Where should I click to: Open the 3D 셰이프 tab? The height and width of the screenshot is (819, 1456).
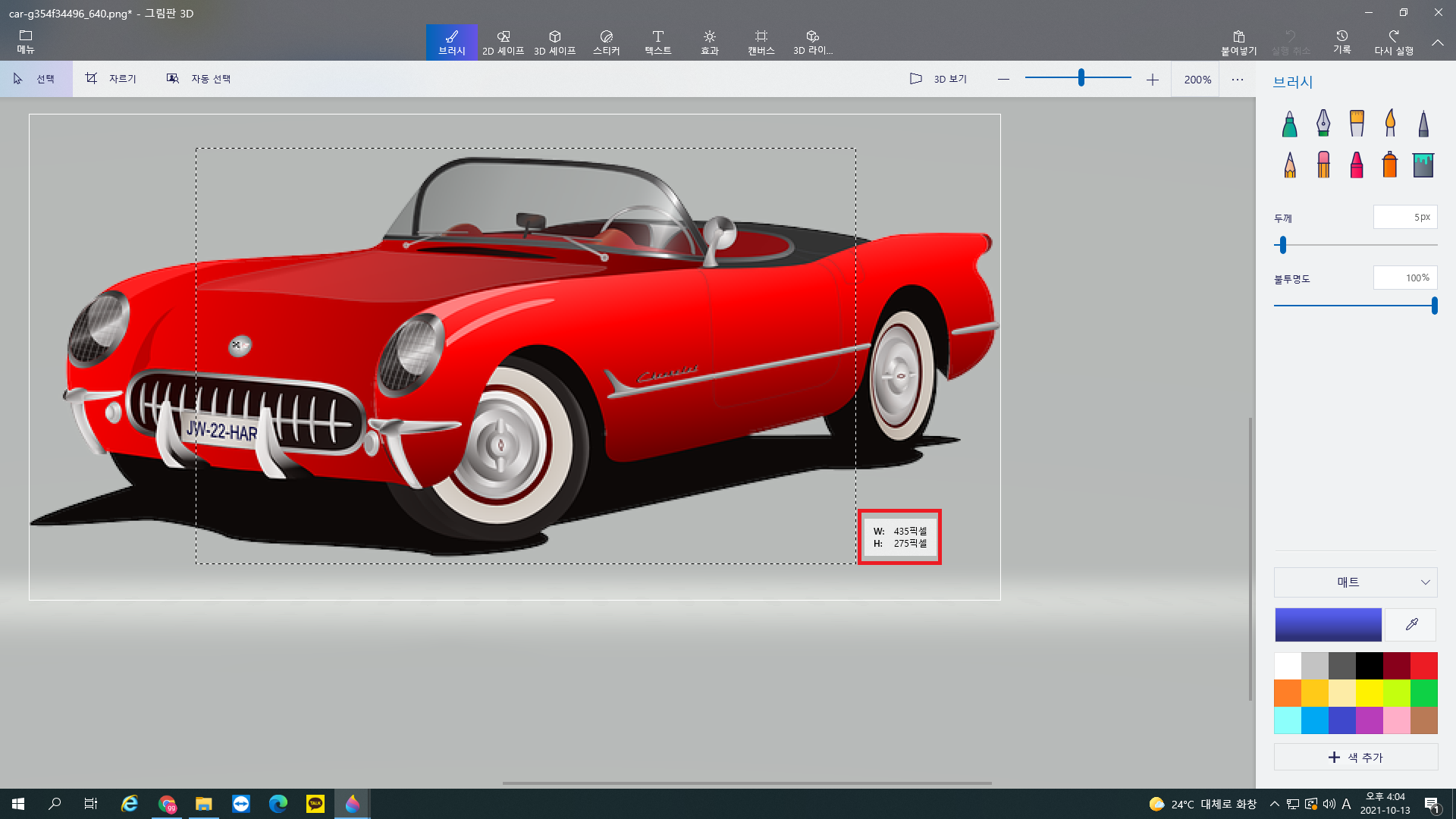(554, 42)
